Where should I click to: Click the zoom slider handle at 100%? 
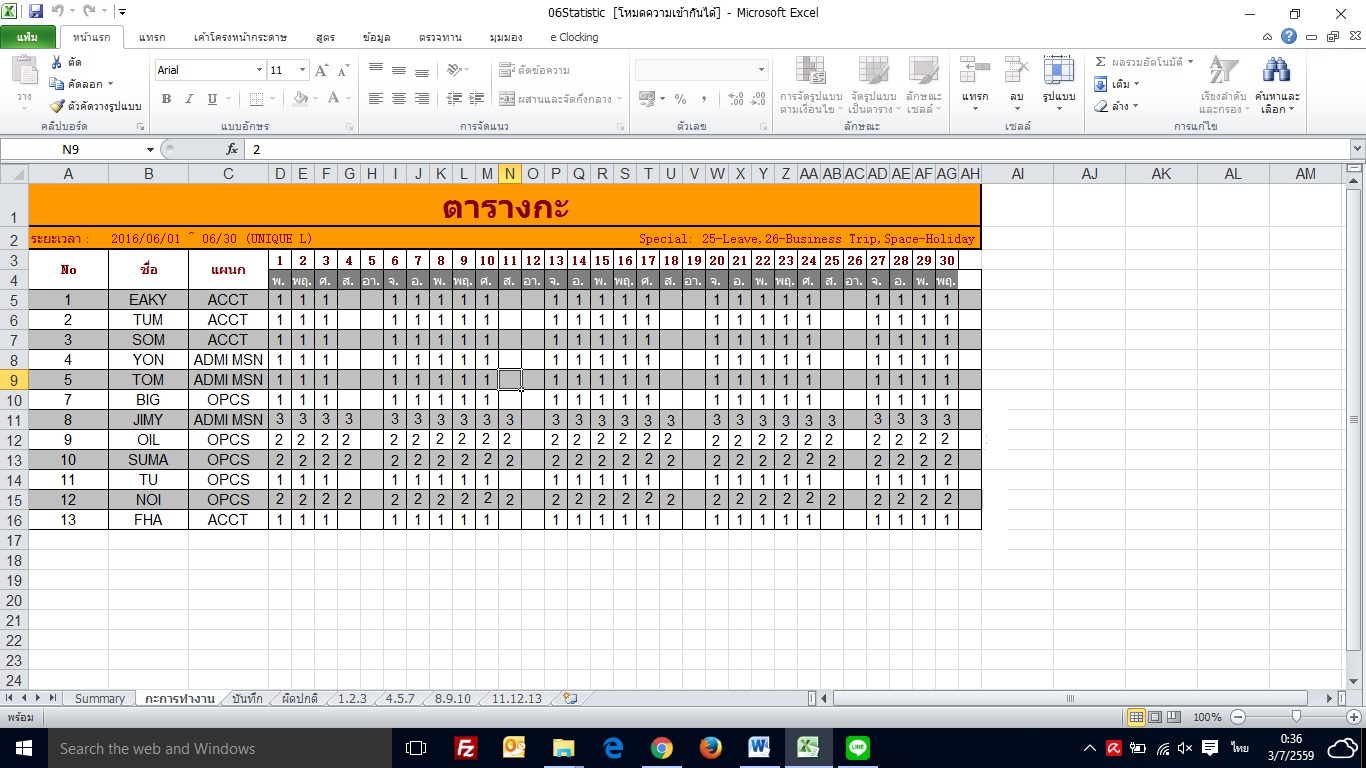1296,717
